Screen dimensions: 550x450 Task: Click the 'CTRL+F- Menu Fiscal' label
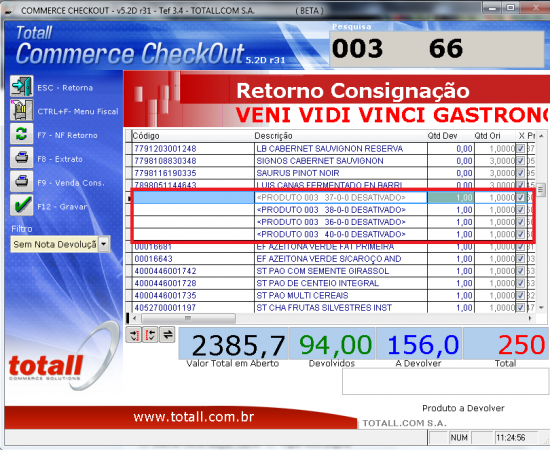tap(78, 112)
